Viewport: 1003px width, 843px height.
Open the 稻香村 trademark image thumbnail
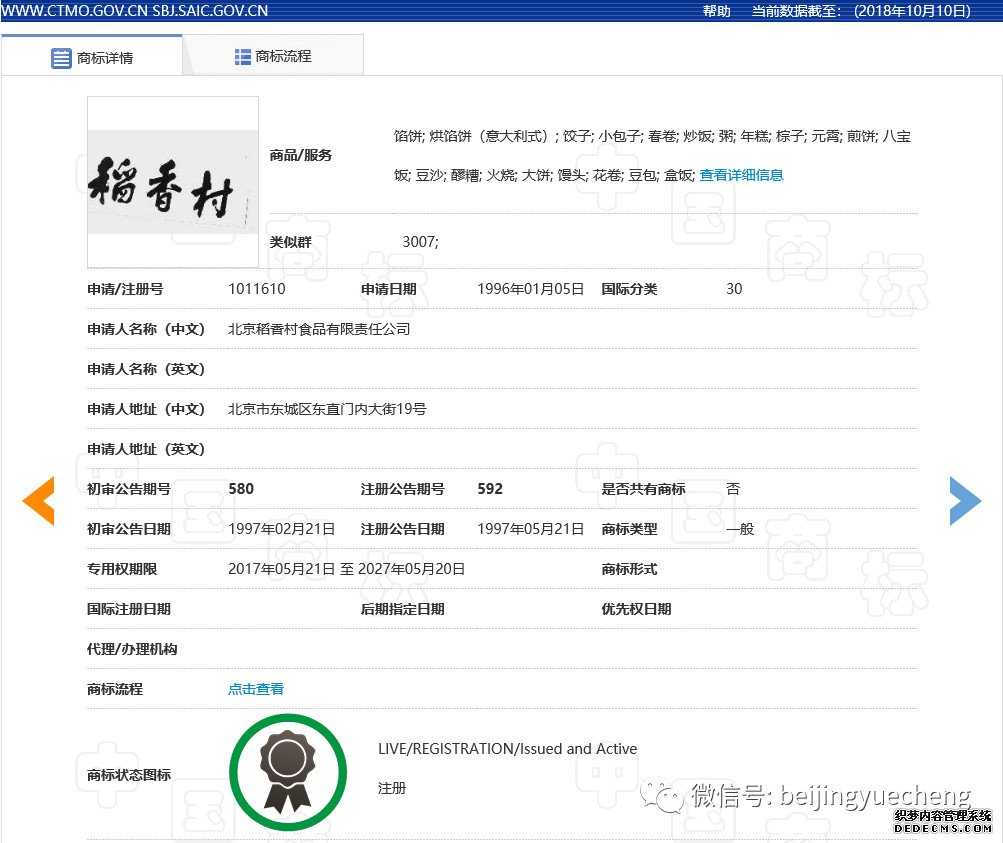click(x=173, y=182)
